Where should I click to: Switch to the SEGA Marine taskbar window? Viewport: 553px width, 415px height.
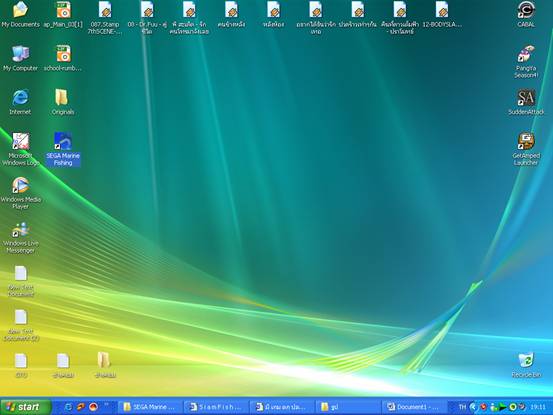click(150, 407)
